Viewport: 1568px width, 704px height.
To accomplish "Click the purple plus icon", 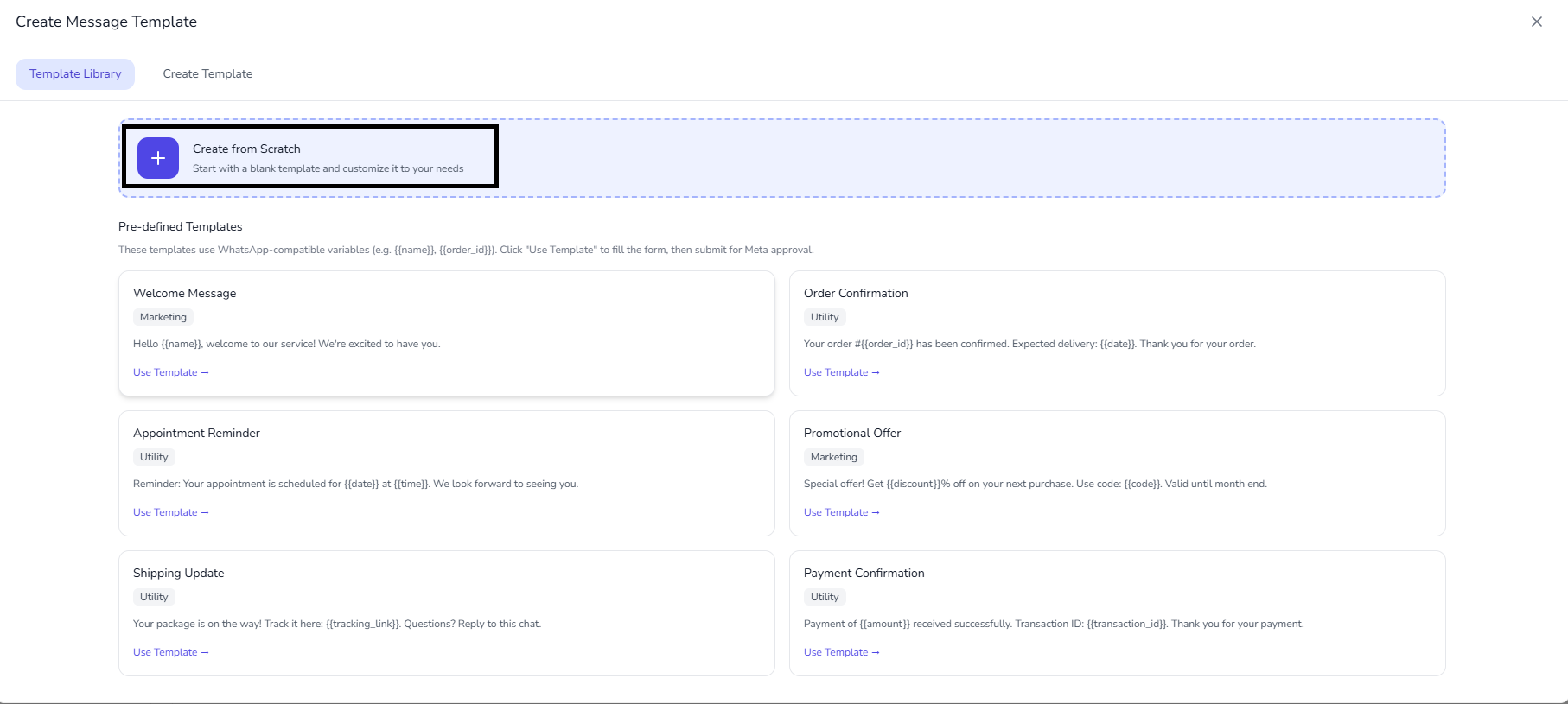I will pos(158,158).
